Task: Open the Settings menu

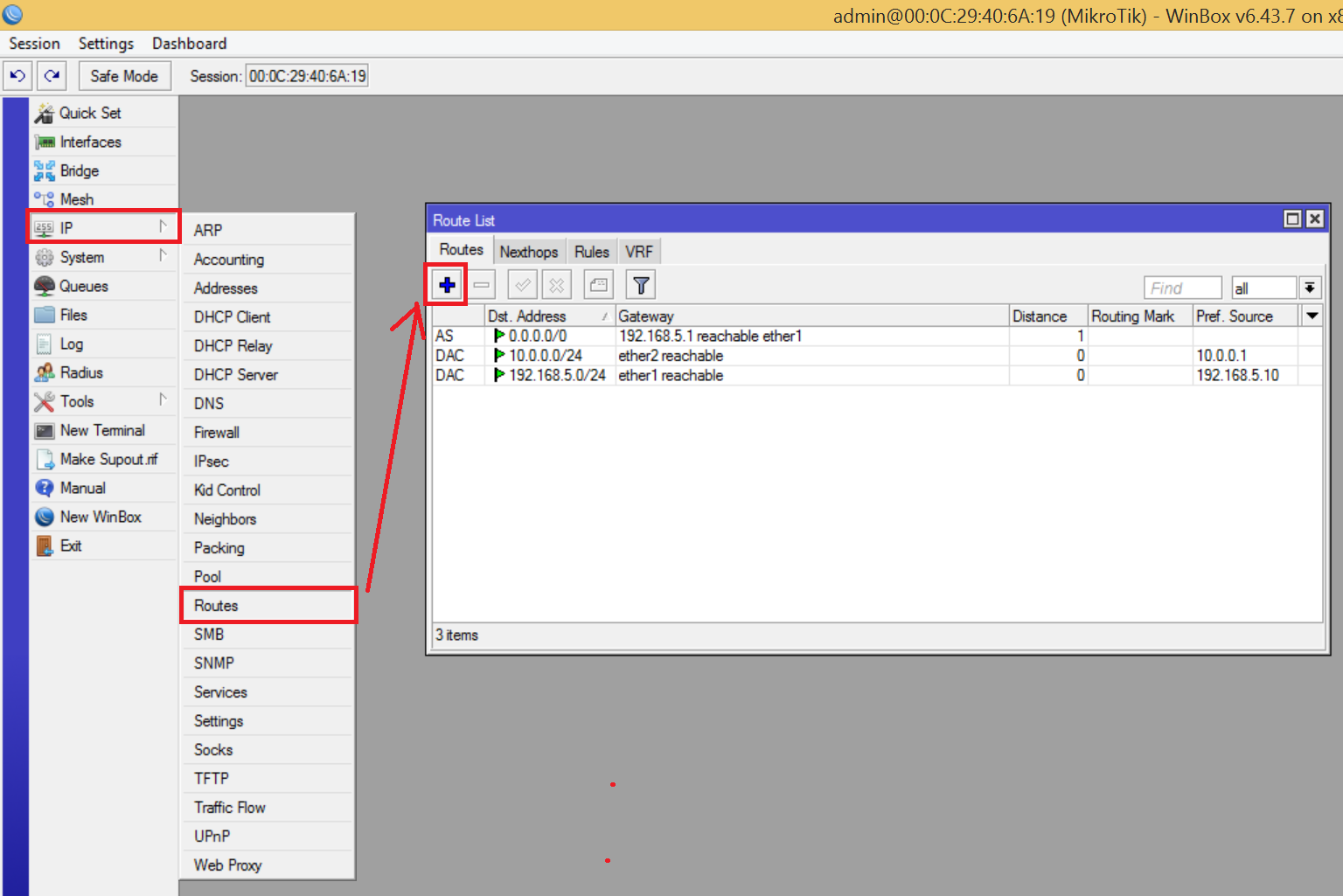Action: pyautogui.click(x=106, y=44)
